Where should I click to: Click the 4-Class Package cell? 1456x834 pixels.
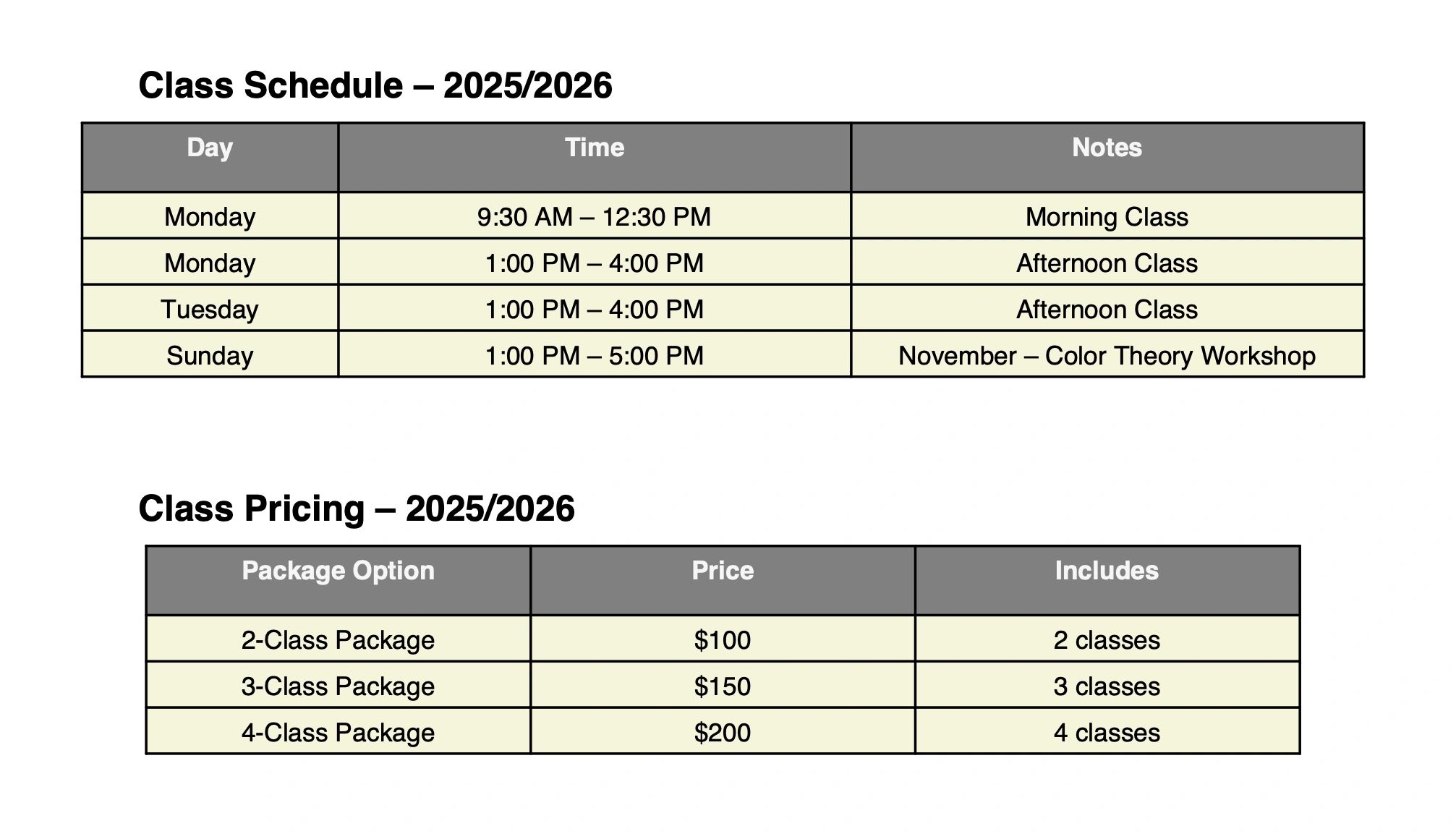point(338,733)
